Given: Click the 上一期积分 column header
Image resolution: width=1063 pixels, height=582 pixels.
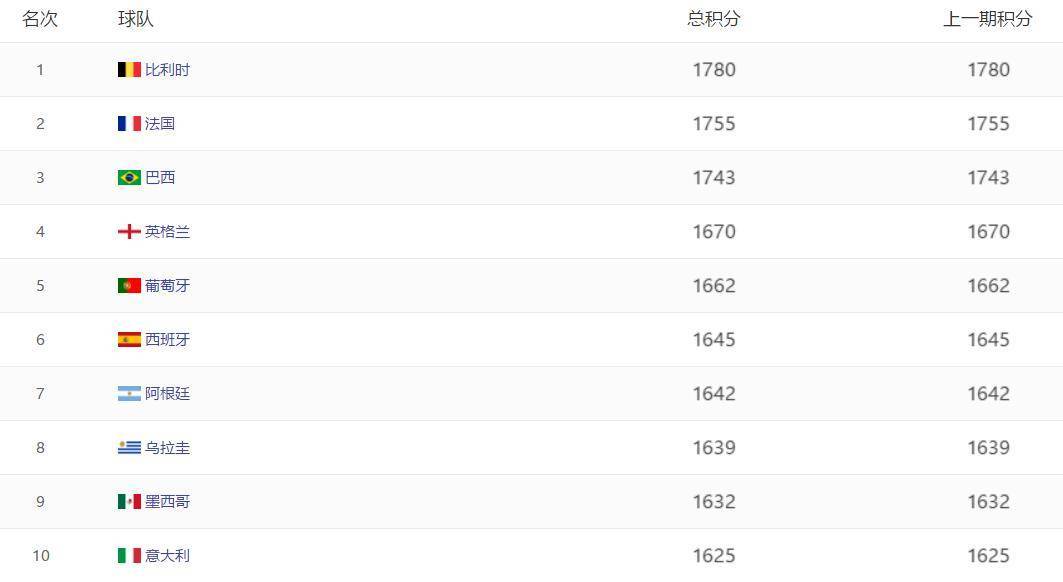Looking at the screenshot, I should pos(987,19).
